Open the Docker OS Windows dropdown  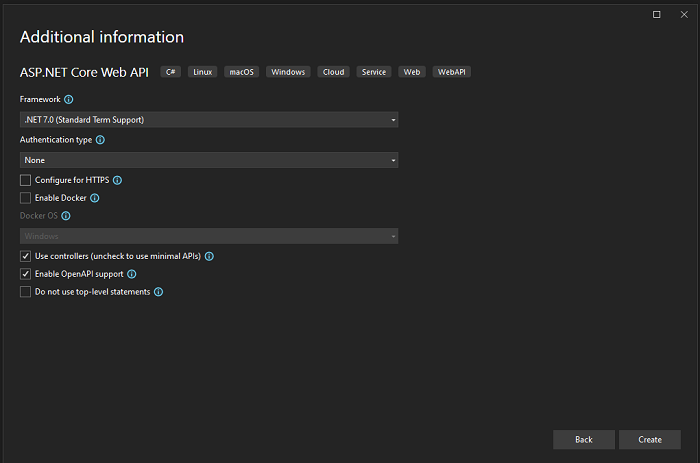coord(209,236)
